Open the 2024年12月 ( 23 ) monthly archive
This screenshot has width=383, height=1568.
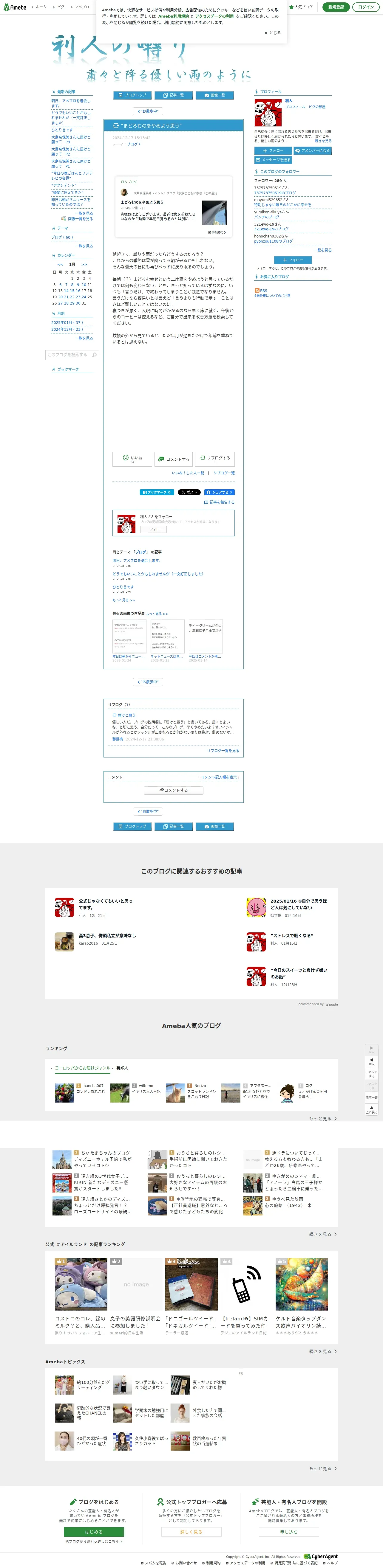pos(67,329)
